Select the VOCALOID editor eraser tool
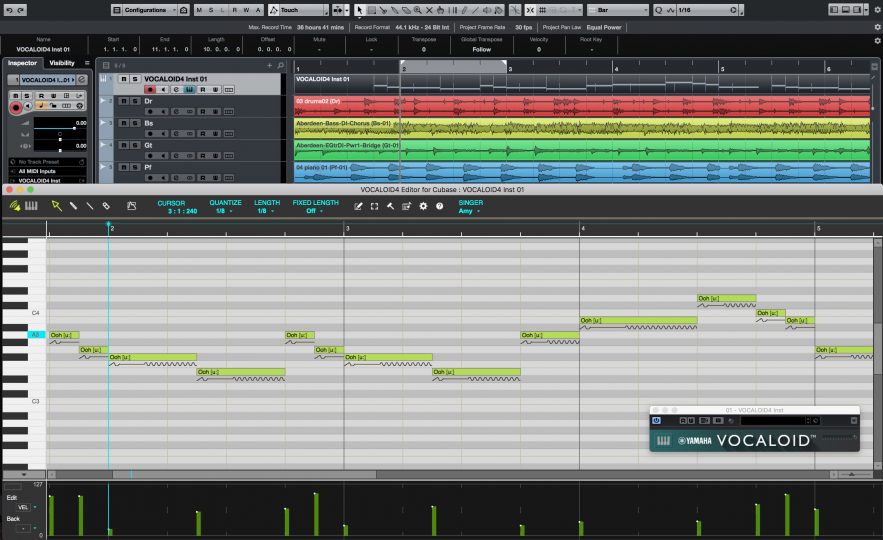 tap(106, 206)
